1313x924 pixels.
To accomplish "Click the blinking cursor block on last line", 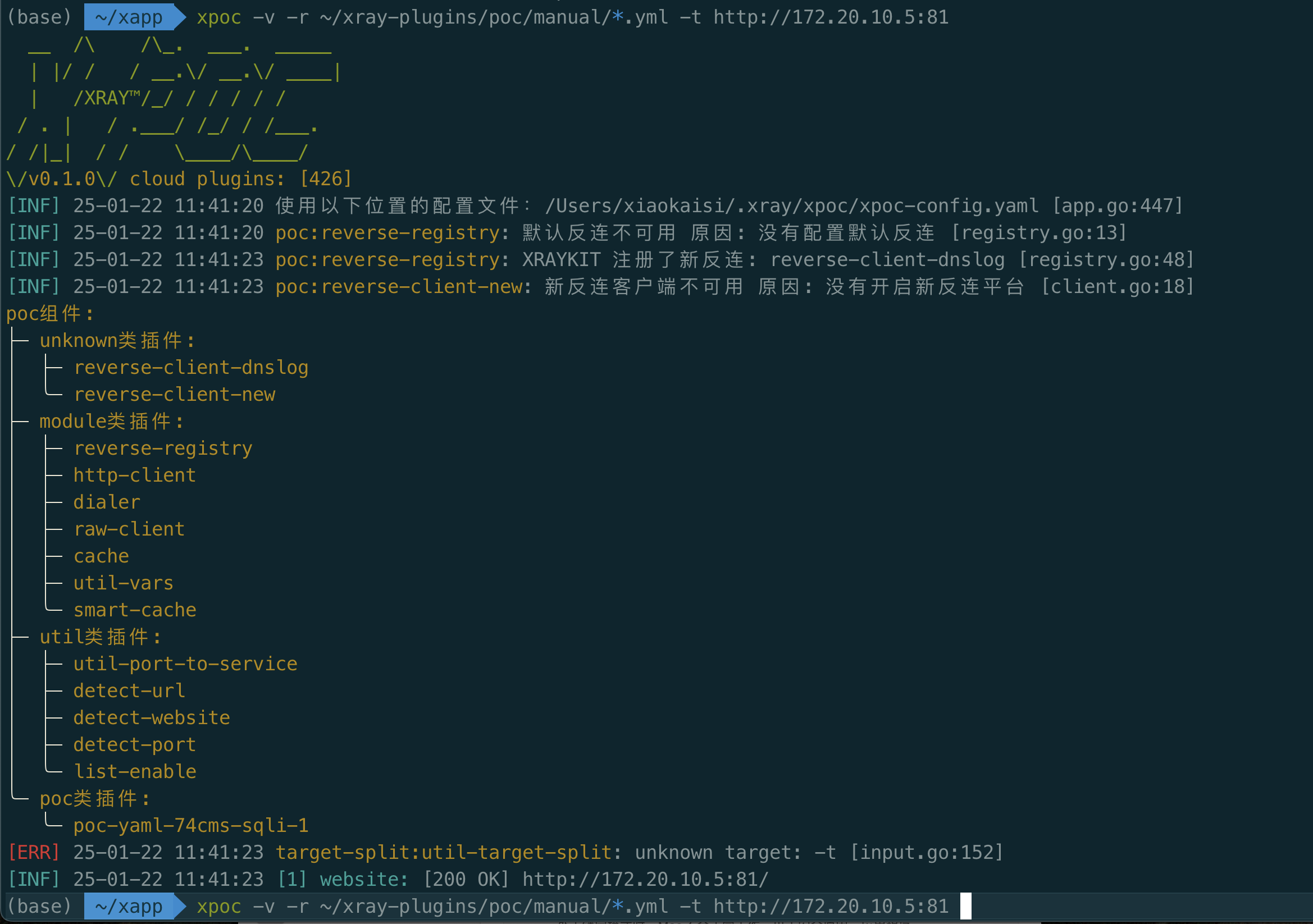I will pos(965,905).
